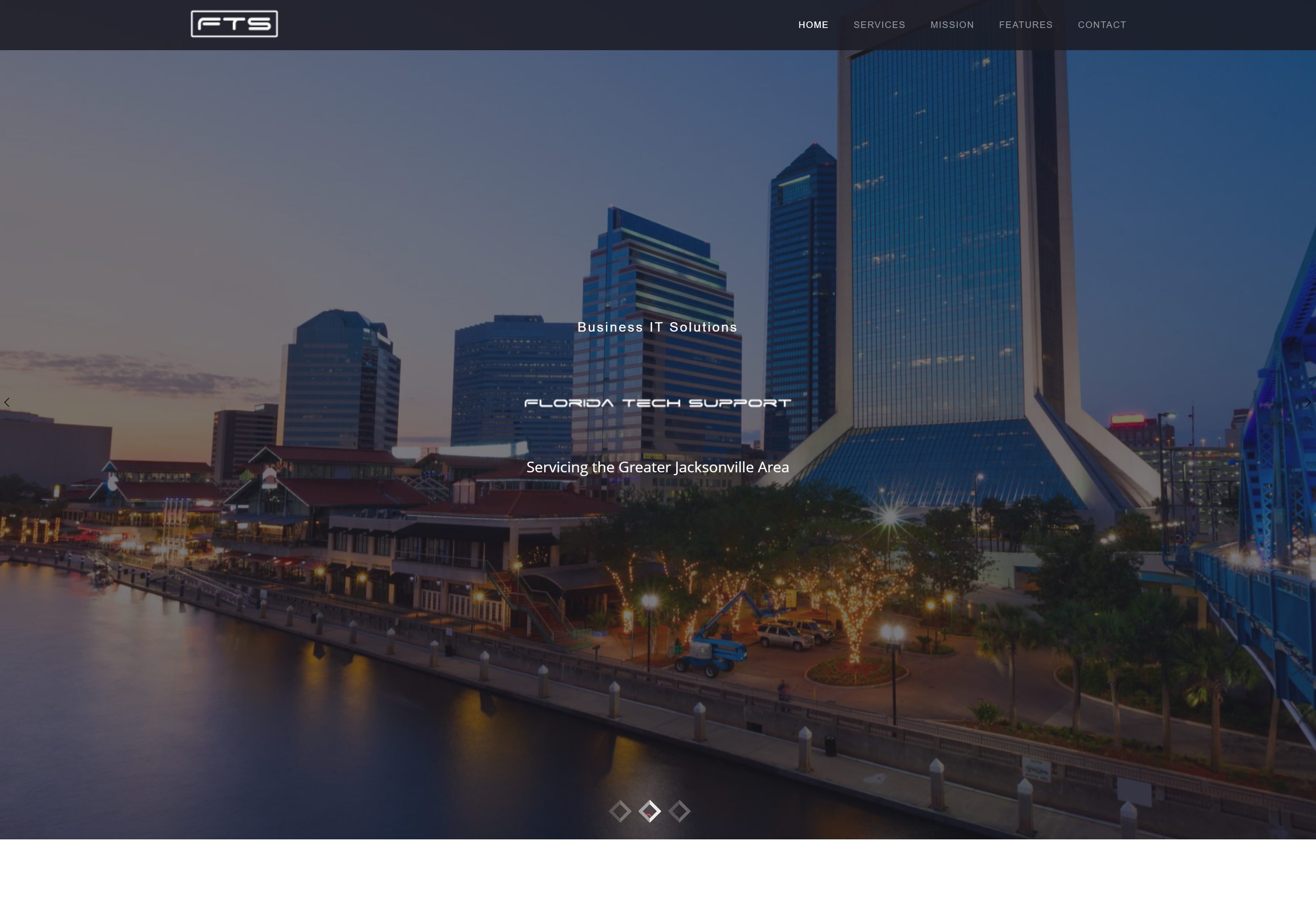Select first diamond slide indicator

tap(620, 811)
